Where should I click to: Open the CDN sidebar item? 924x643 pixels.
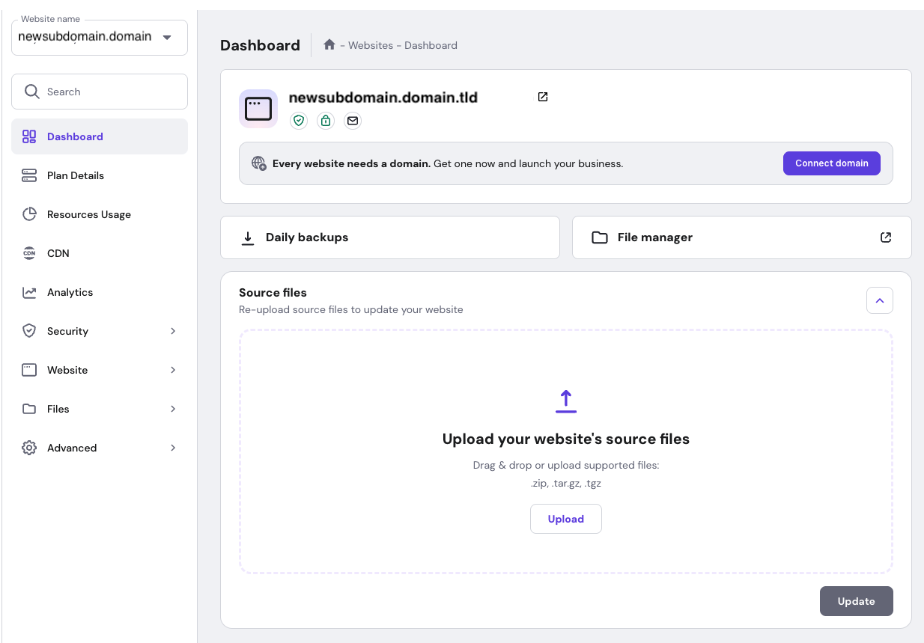tap(58, 253)
